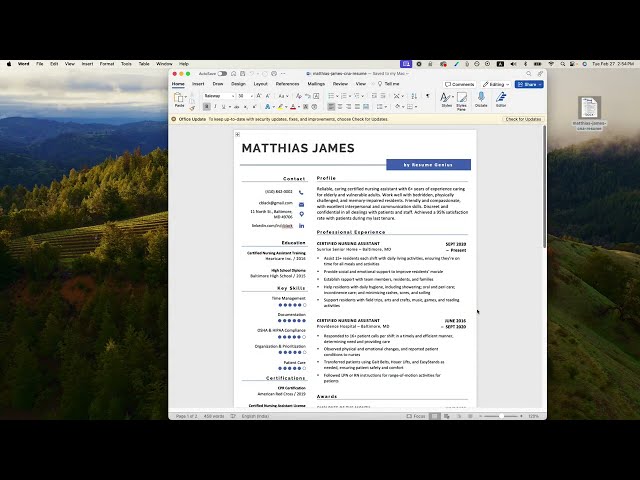The image size is (640, 480).
Task: Click the Home icon in title bar
Action: pyautogui.click(x=233, y=73)
